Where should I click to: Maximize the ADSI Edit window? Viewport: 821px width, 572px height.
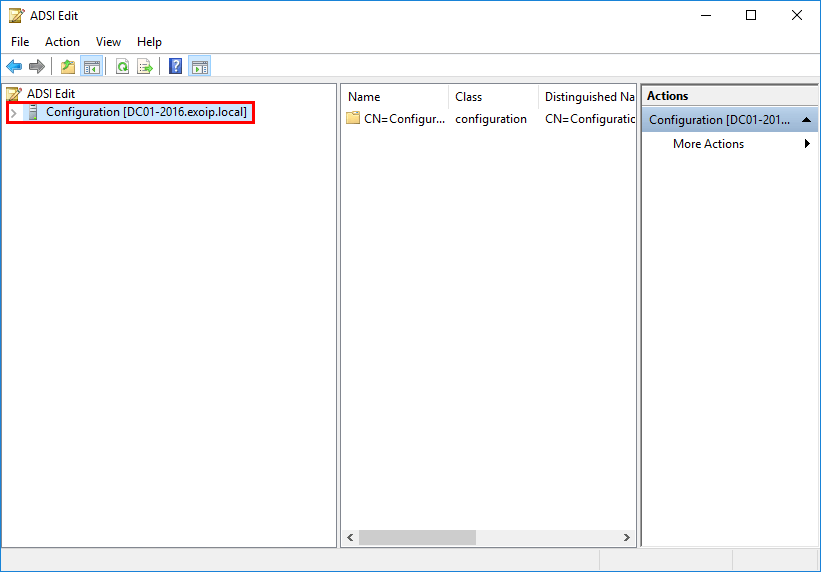pyautogui.click(x=751, y=16)
